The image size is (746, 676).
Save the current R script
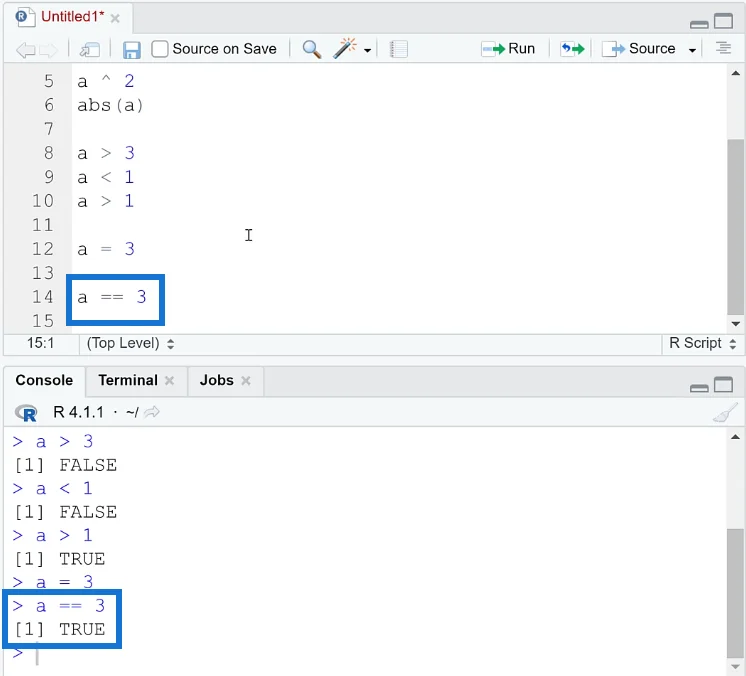coord(131,49)
